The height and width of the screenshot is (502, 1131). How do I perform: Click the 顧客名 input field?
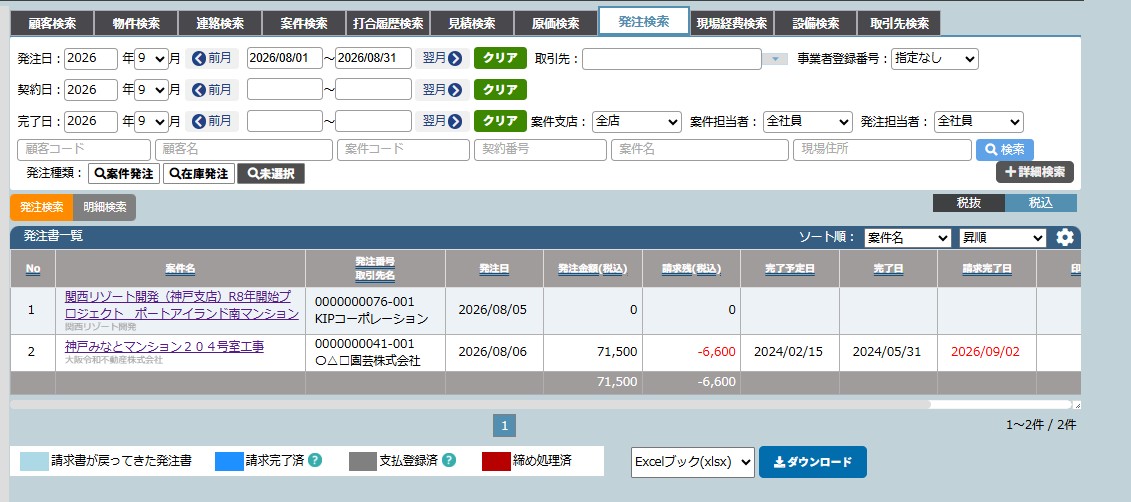[243, 149]
